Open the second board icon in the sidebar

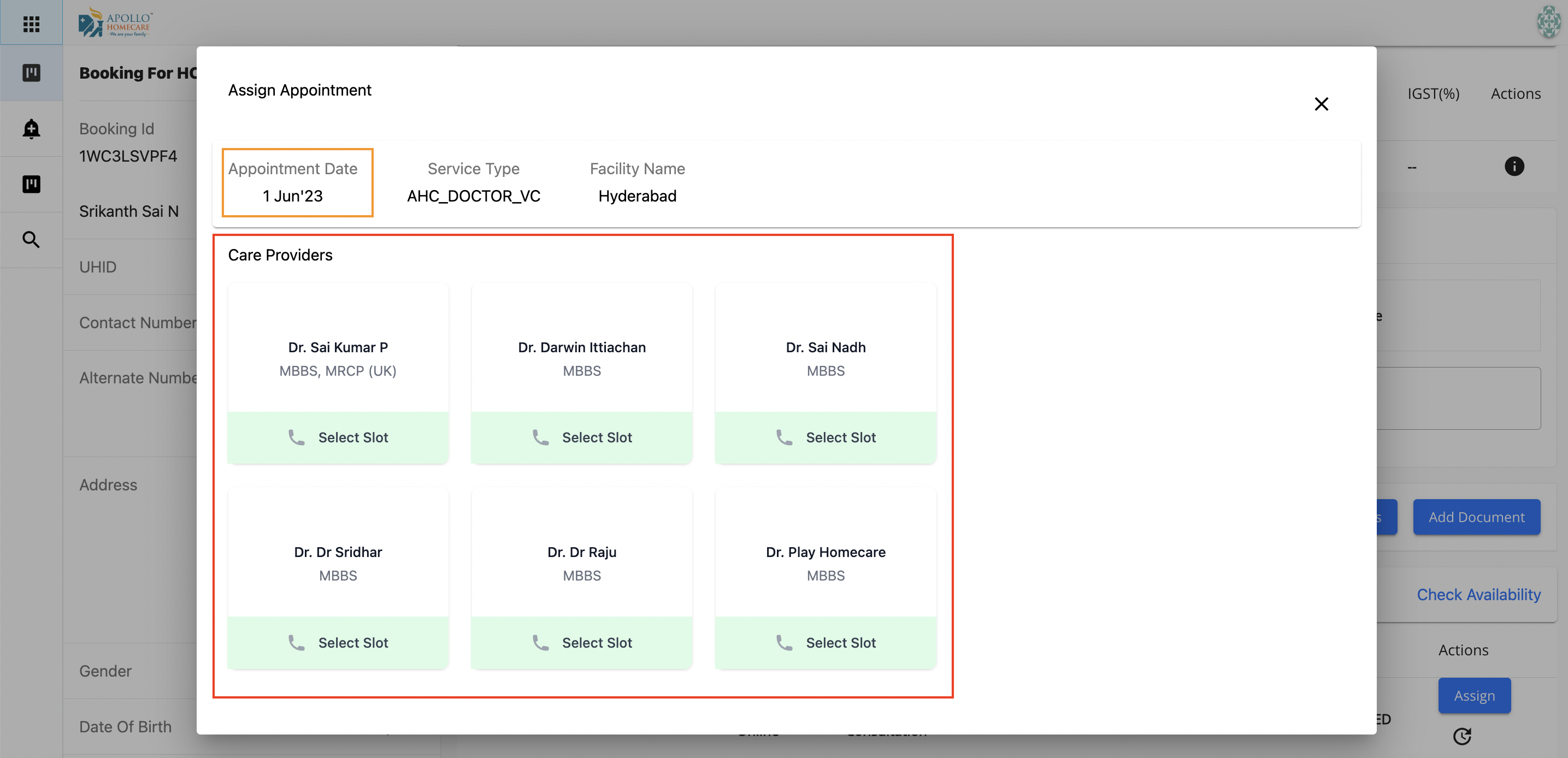click(x=31, y=185)
